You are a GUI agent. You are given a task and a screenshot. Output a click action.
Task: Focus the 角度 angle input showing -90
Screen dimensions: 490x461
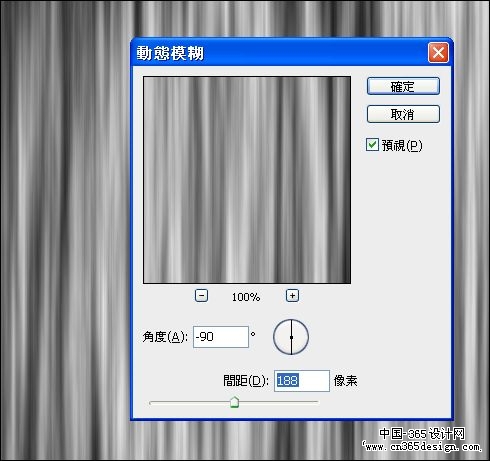tap(221, 337)
